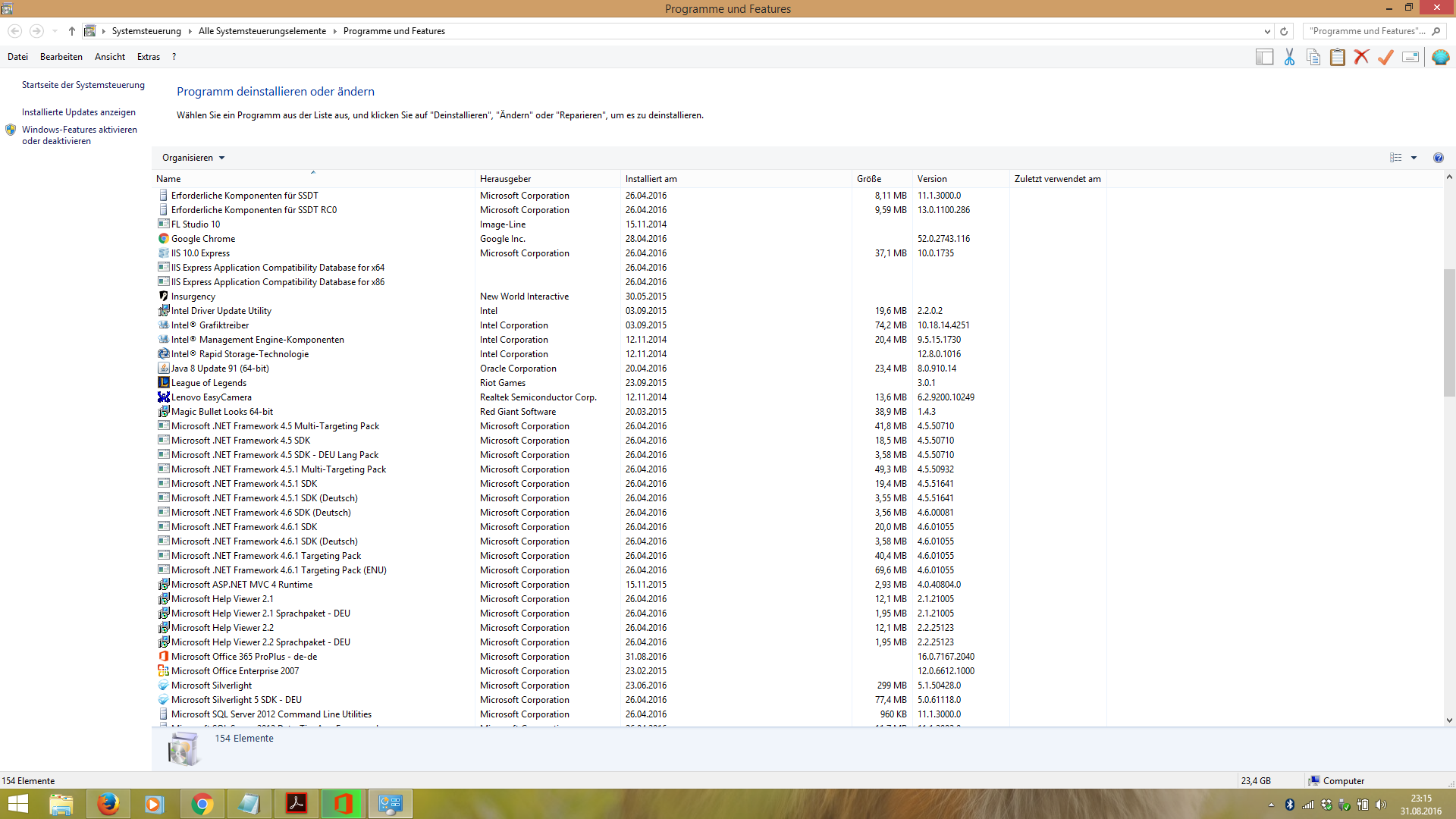Screen dimensions: 1456x819
Task: Click the blue help question mark icon
Action: 1438,158
